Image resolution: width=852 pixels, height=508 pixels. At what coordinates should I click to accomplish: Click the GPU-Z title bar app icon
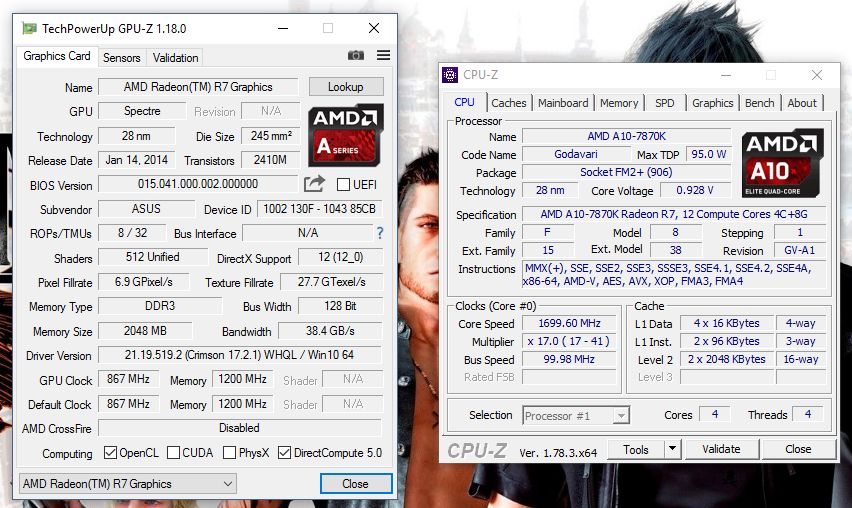point(29,28)
